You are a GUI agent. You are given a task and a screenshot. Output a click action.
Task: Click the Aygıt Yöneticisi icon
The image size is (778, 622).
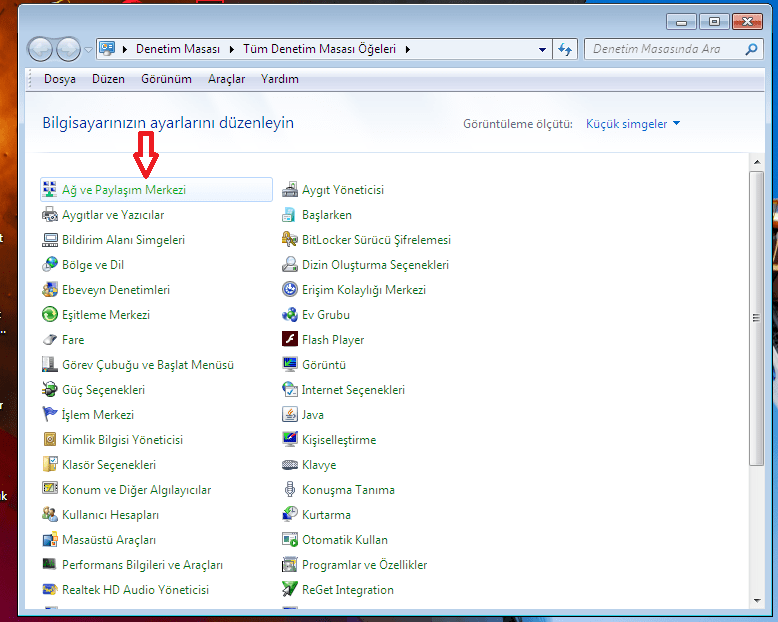[290, 190]
